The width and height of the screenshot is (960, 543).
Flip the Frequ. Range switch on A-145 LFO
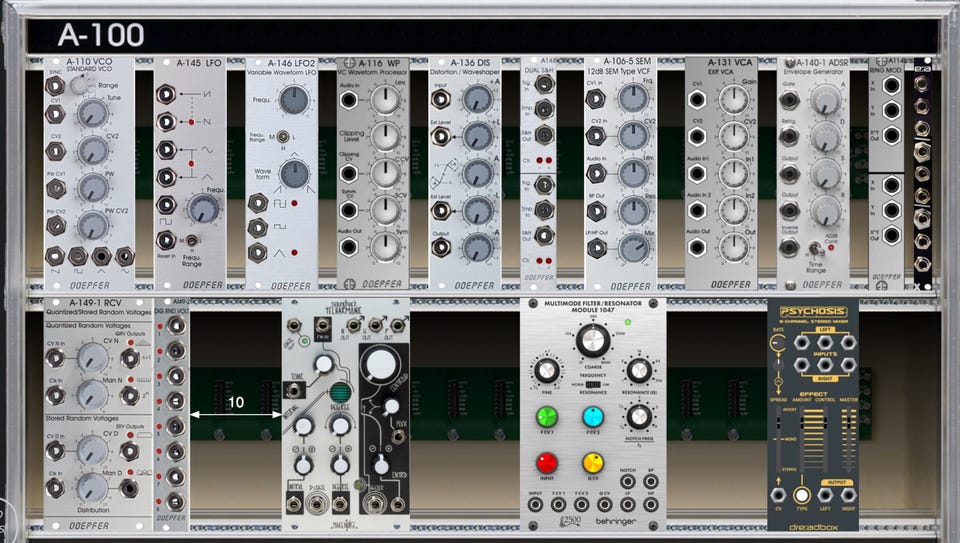(x=192, y=241)
